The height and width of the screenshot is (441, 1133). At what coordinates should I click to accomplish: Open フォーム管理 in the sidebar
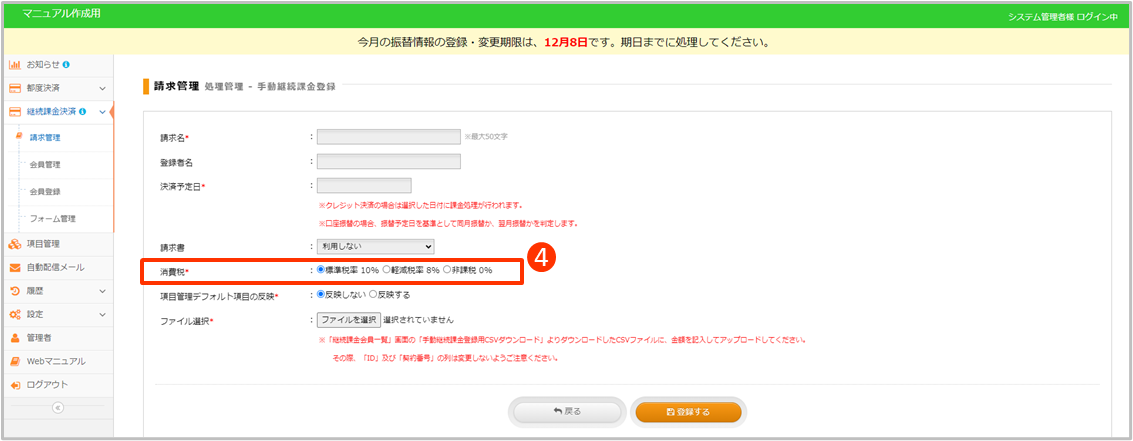coord(52,218)
